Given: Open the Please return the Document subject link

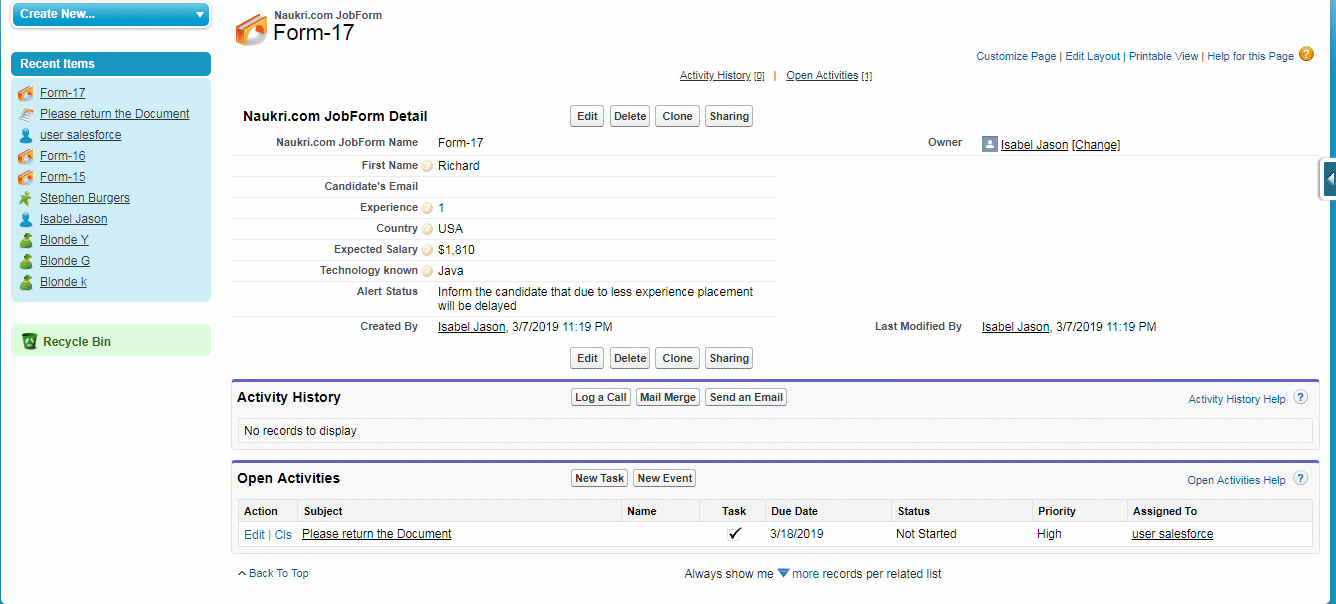Looking at the screenshot, I should 376,534.
